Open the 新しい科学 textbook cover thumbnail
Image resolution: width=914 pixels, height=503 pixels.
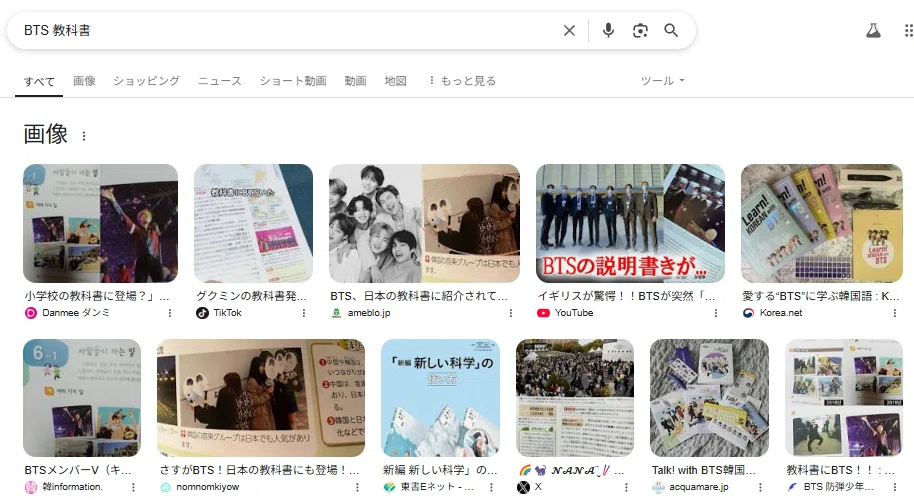tap(440, 398)
